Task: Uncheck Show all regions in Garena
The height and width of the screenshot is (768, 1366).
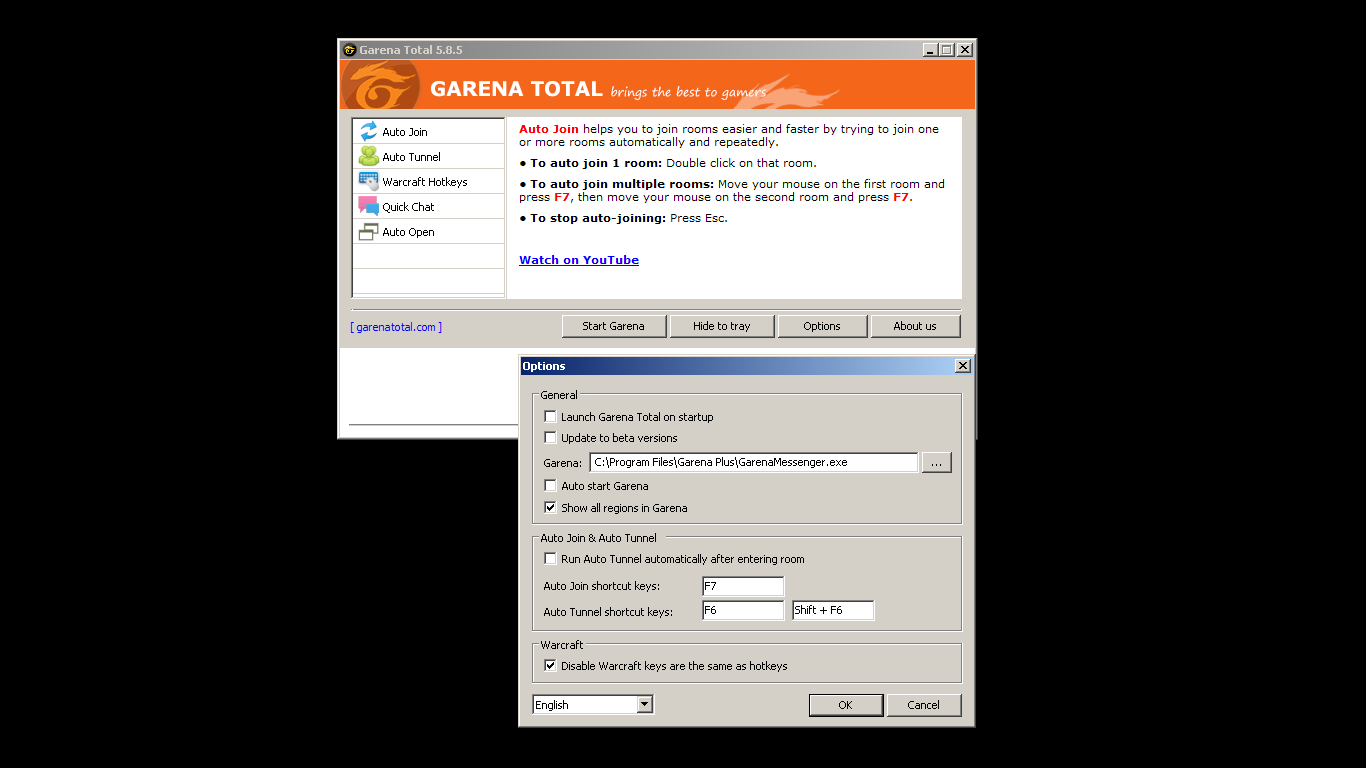Action: click(x=550, y=507)
